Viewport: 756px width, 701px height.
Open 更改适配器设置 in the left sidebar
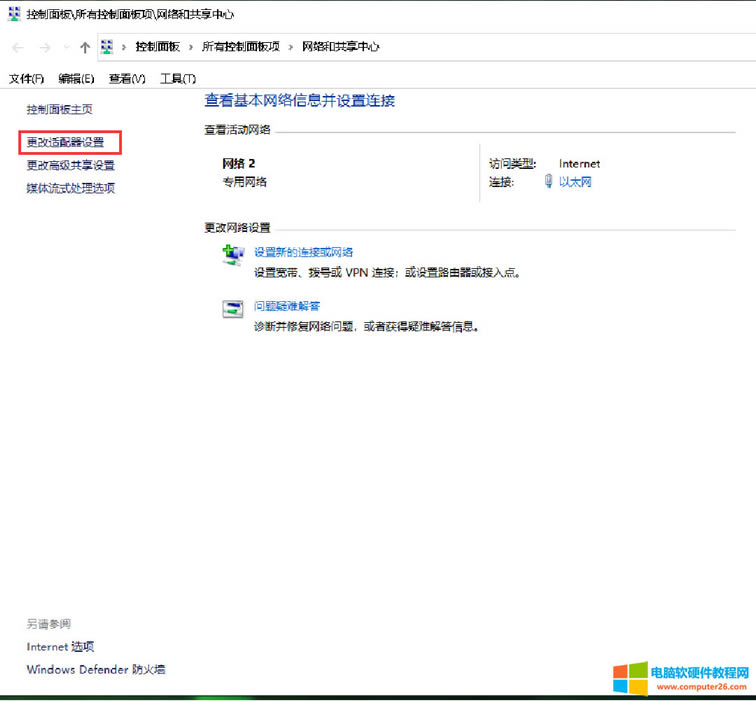pyautogui.click(x=65, y=142)
